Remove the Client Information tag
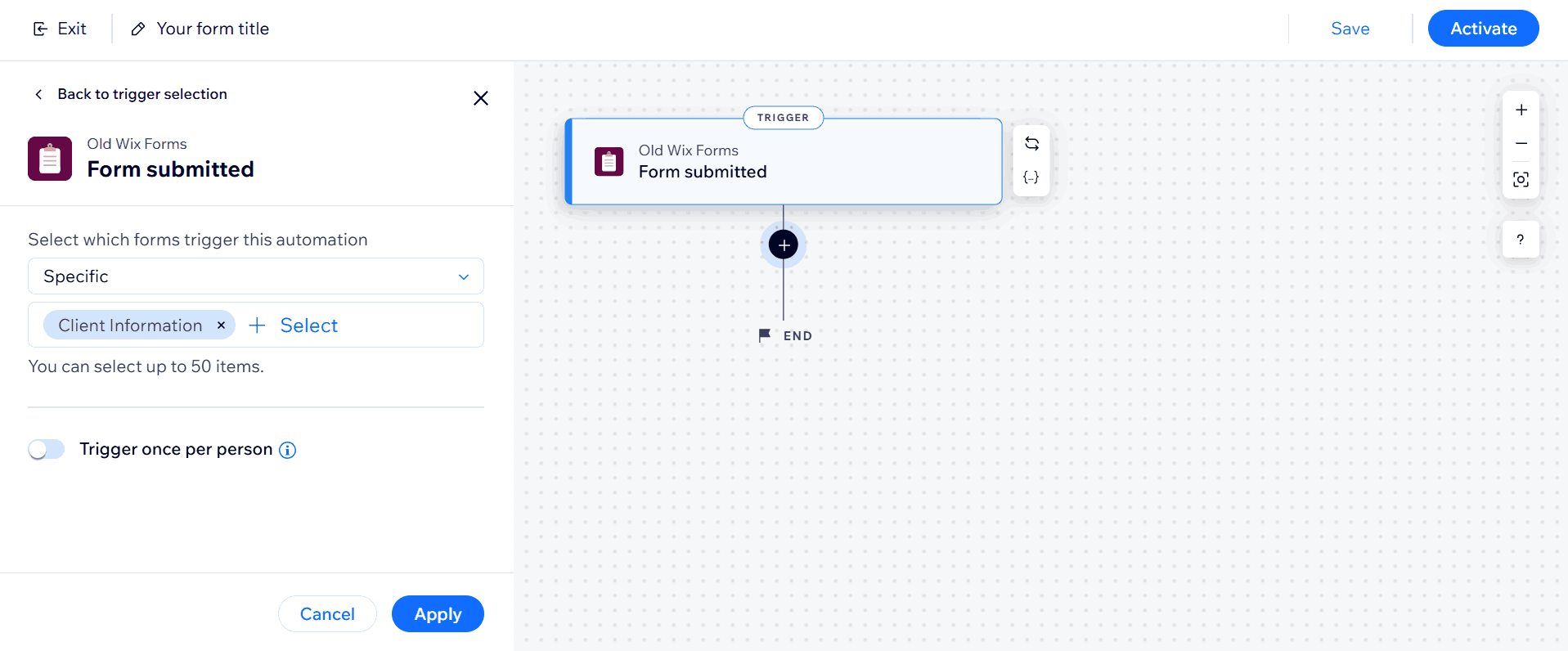The width and height of the screenshot is (1568, 651). pos(221,325)
